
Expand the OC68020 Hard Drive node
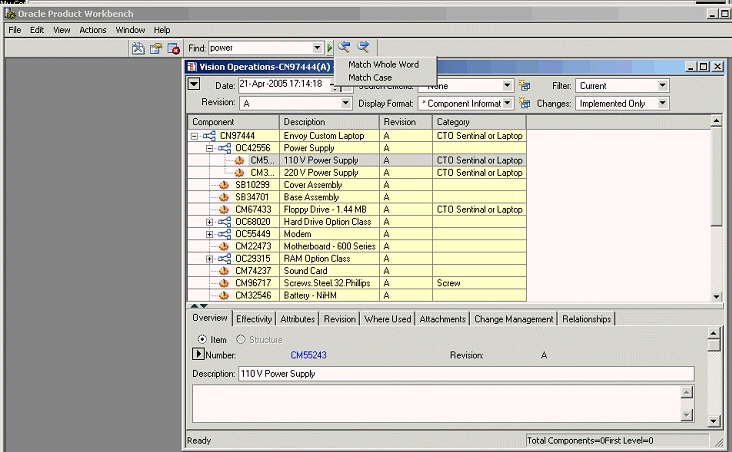210,222
